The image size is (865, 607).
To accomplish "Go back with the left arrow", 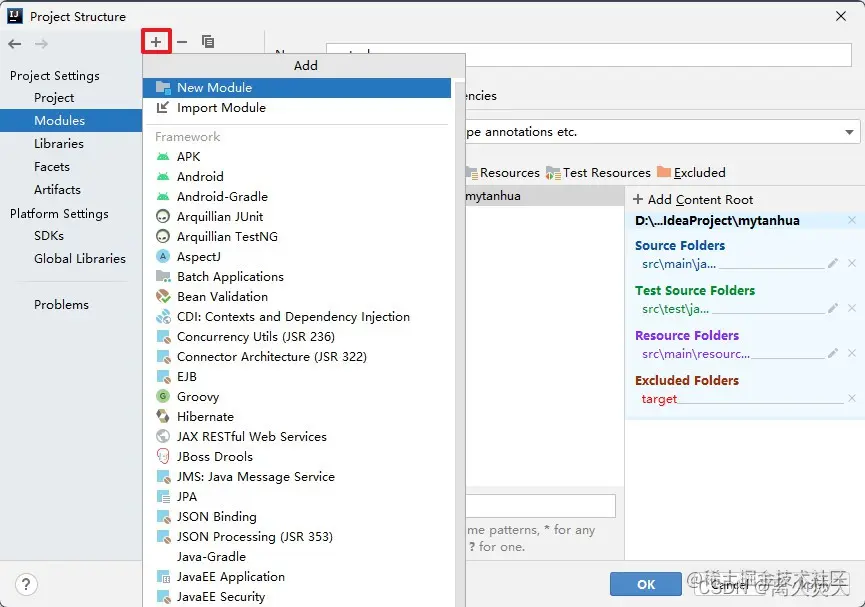I will (x=15, y=44).
